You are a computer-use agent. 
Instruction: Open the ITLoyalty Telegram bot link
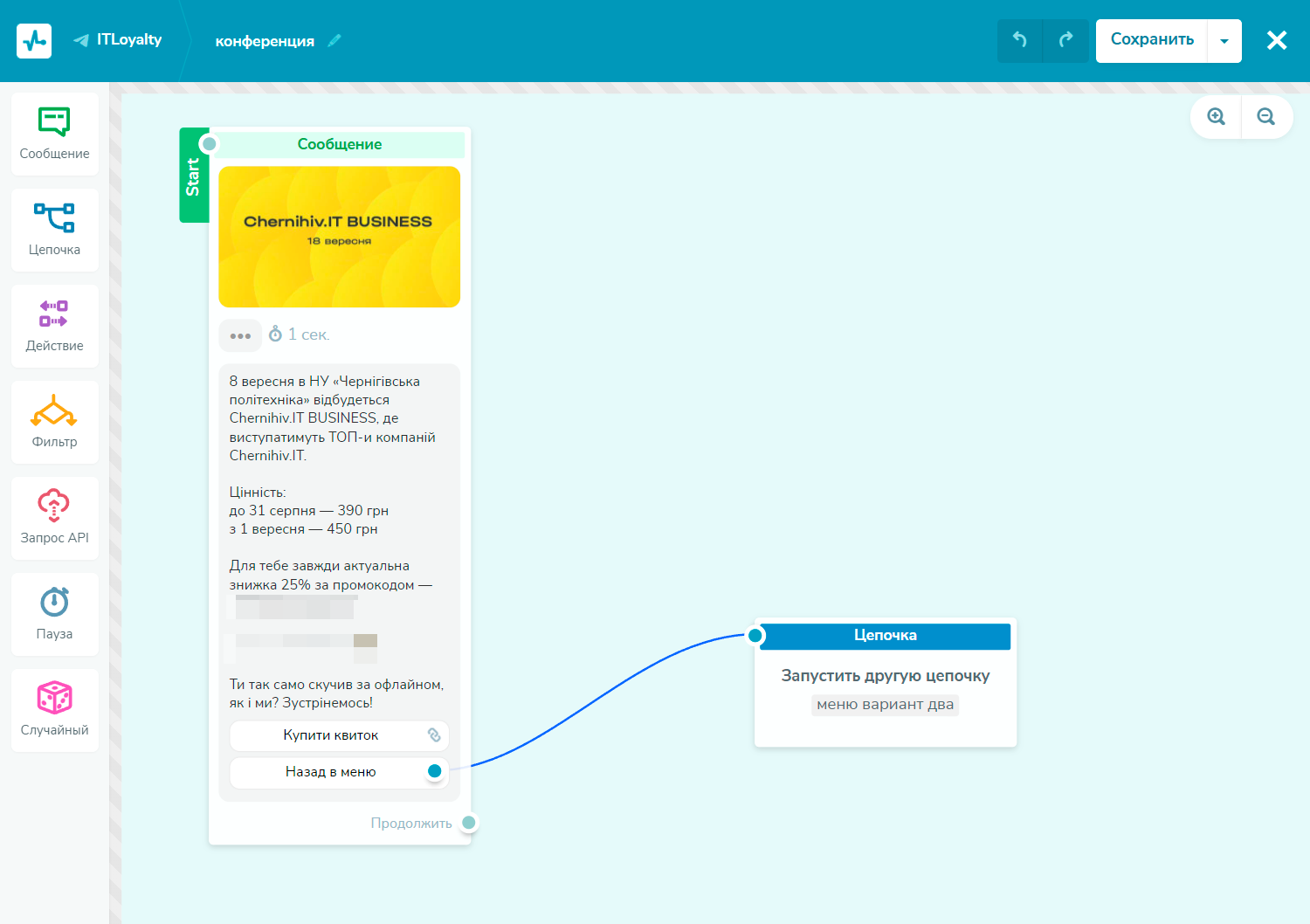[x=118, y=40]
